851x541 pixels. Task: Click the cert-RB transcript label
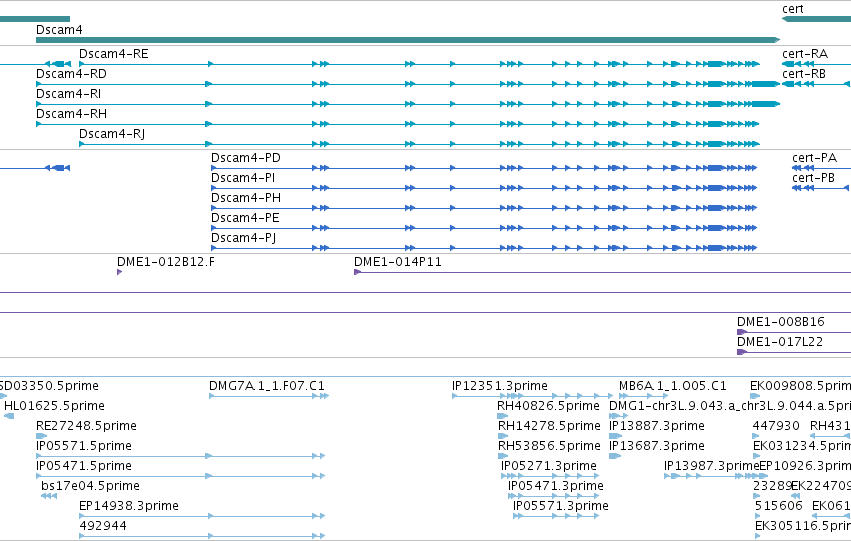pos(804,74)
